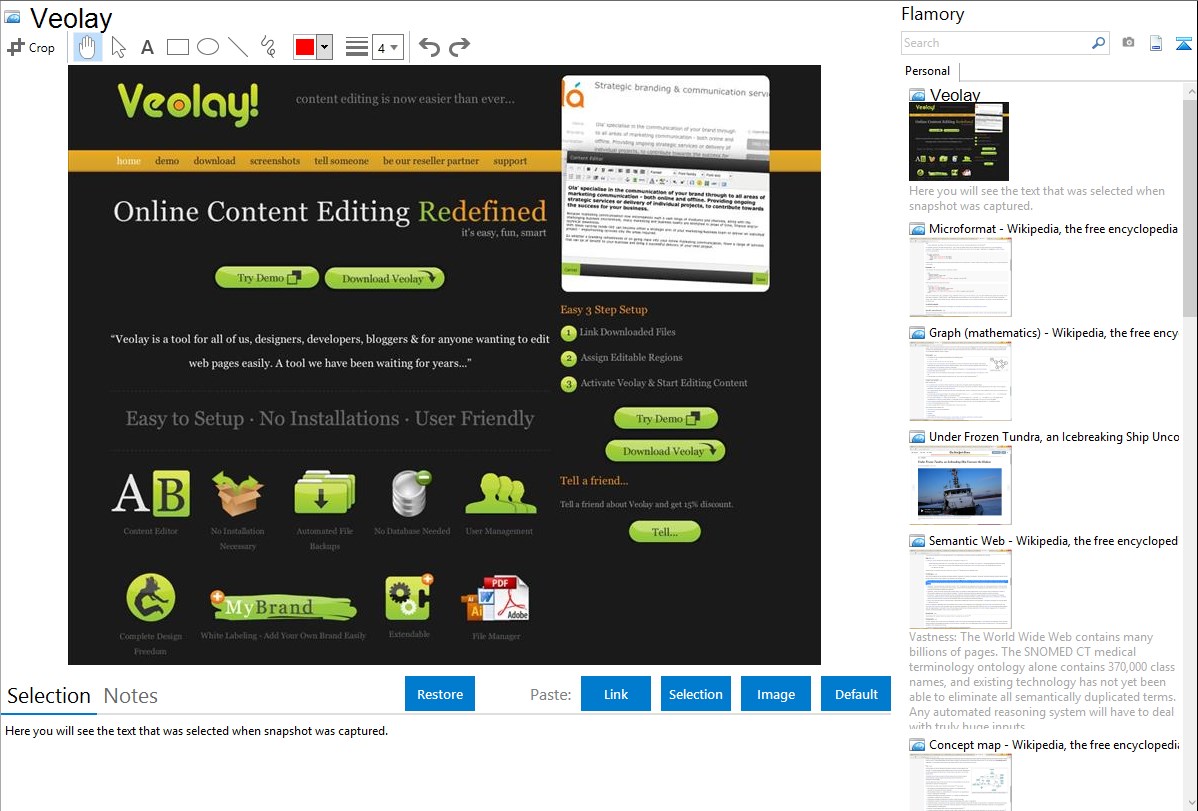This screenshot has width=1198, height=811.
Task: Click the Restore button
Action: pyautogui.click(x=440, y=694)
